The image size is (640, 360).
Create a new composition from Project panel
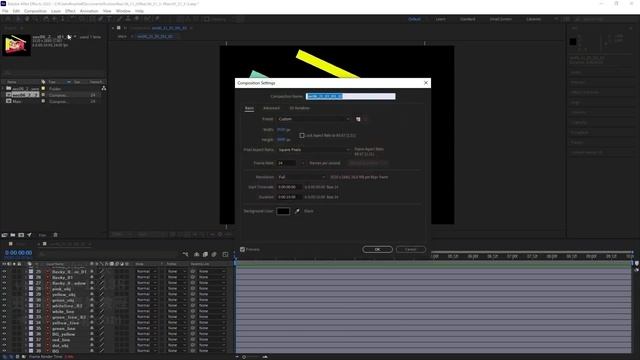coord(21,235)
